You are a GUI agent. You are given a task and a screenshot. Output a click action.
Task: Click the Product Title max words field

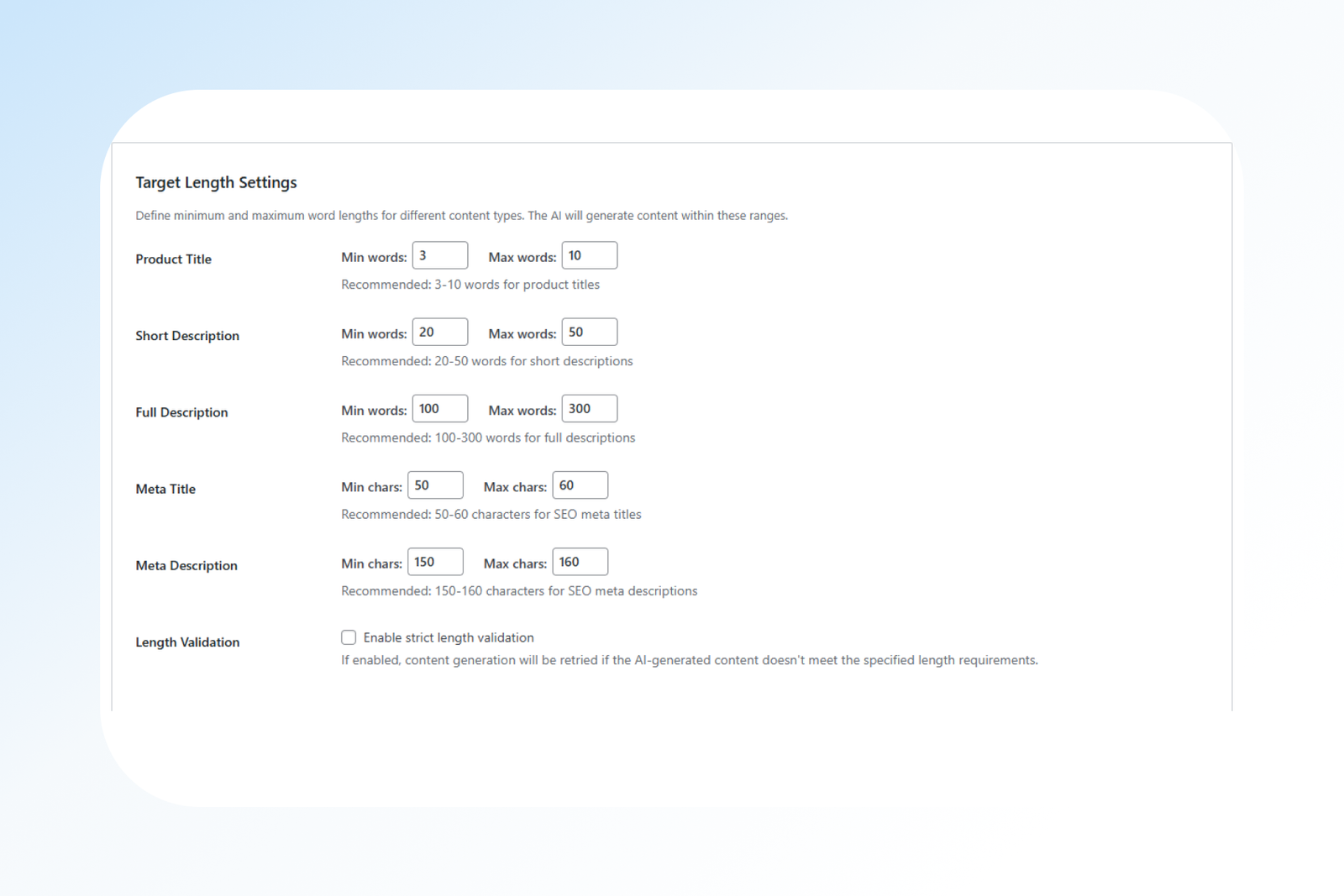coord(589,255)
